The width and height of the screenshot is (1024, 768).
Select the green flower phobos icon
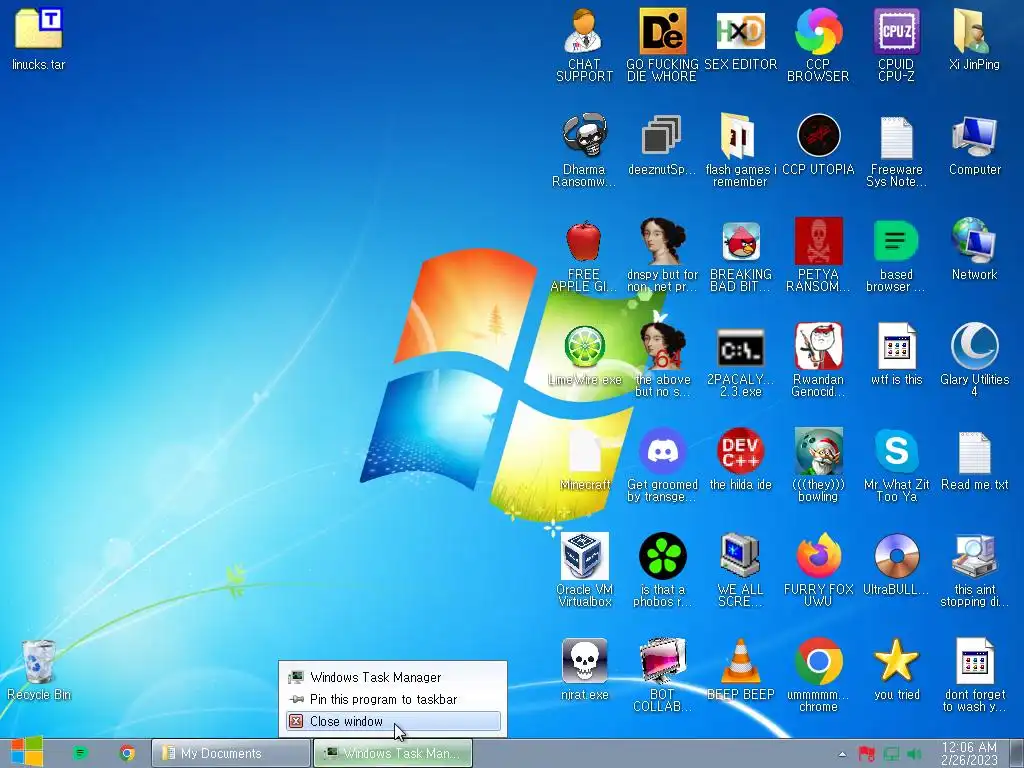(662, 556)
